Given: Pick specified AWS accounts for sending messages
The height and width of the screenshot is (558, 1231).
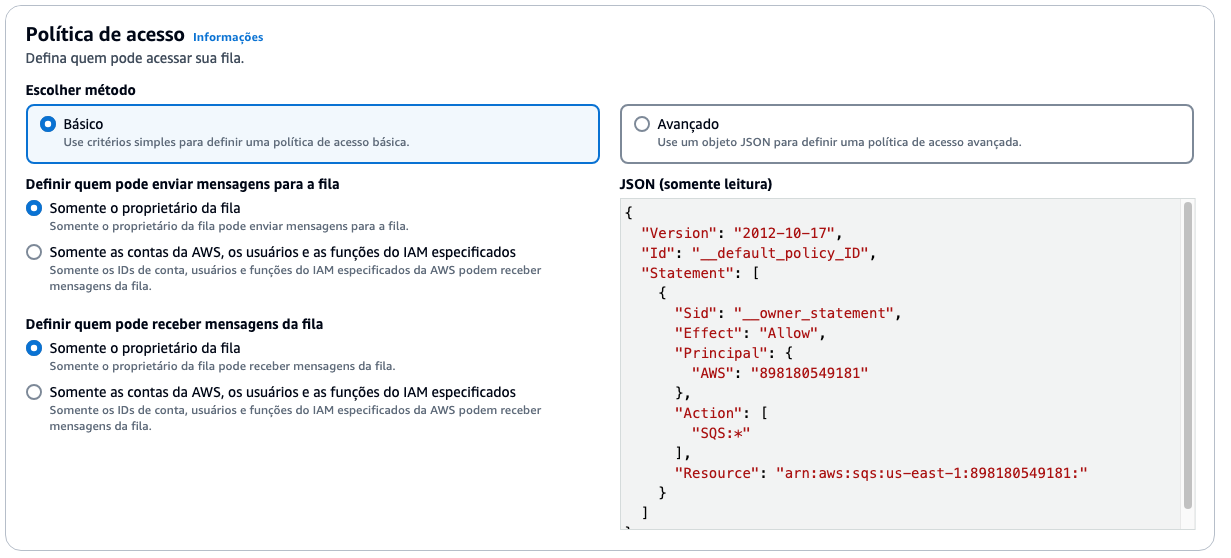Looking at the screenshot, I should click(x=35, y=252).
